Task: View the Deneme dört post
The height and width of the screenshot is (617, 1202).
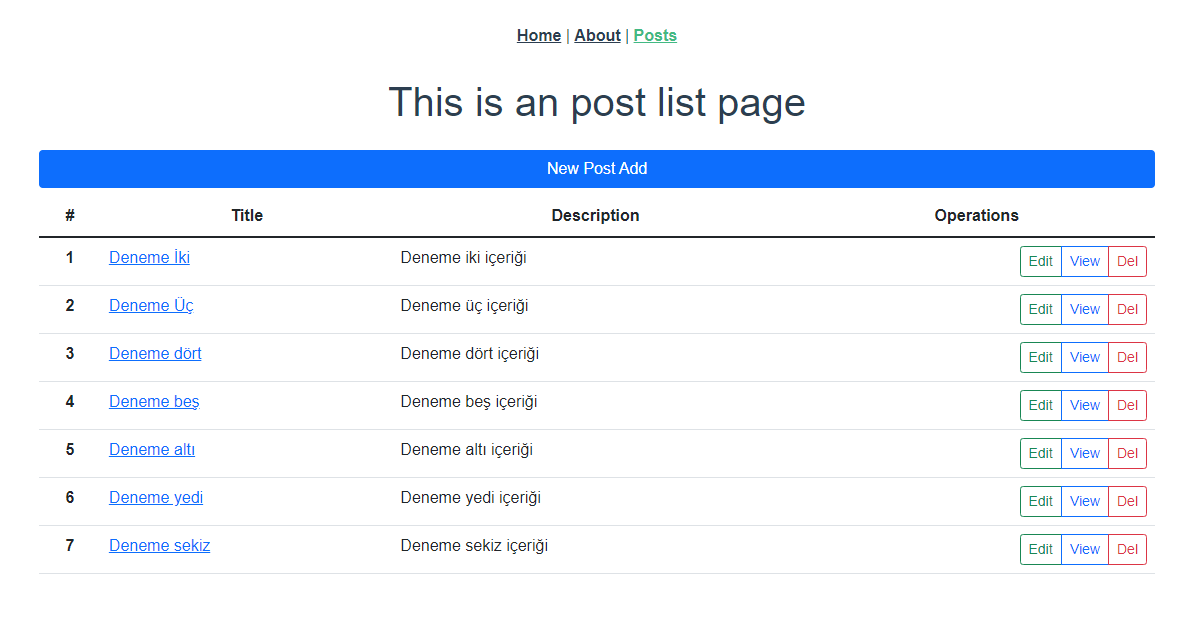Action: coord(1085,357)
